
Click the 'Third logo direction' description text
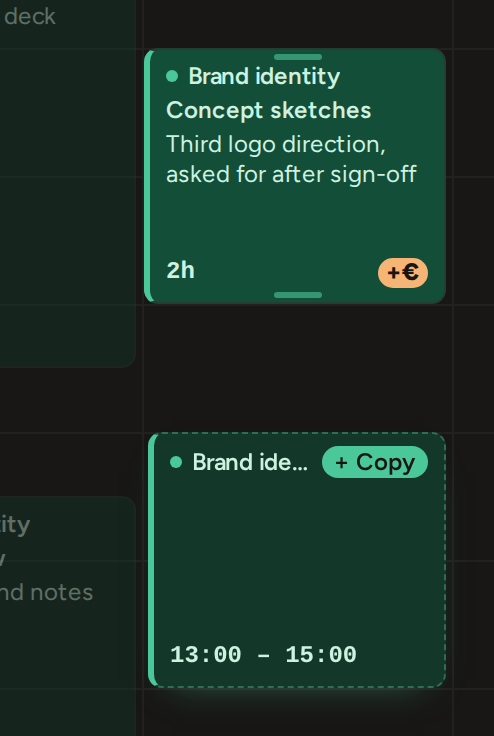pyautogui.click(x=291, y=159)
